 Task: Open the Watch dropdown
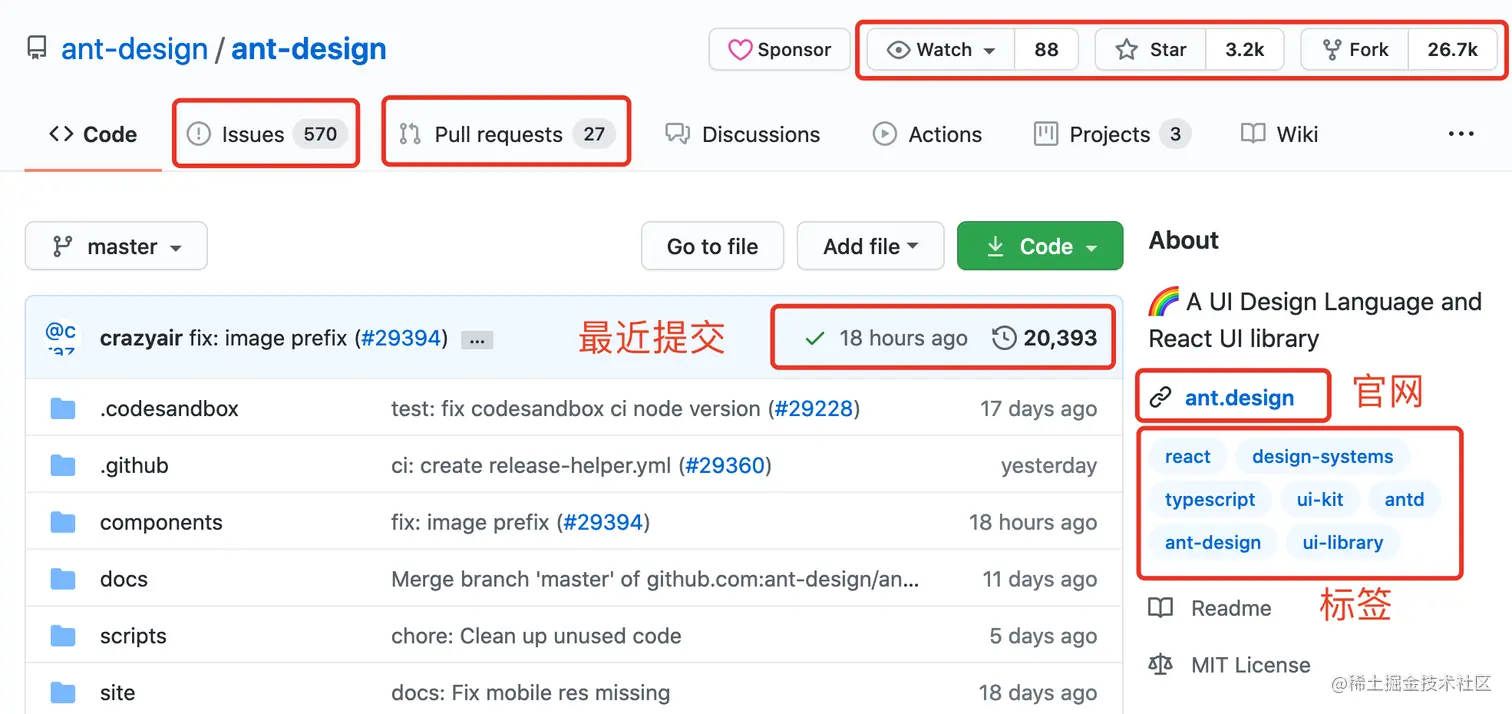click(x=941, y=49)
